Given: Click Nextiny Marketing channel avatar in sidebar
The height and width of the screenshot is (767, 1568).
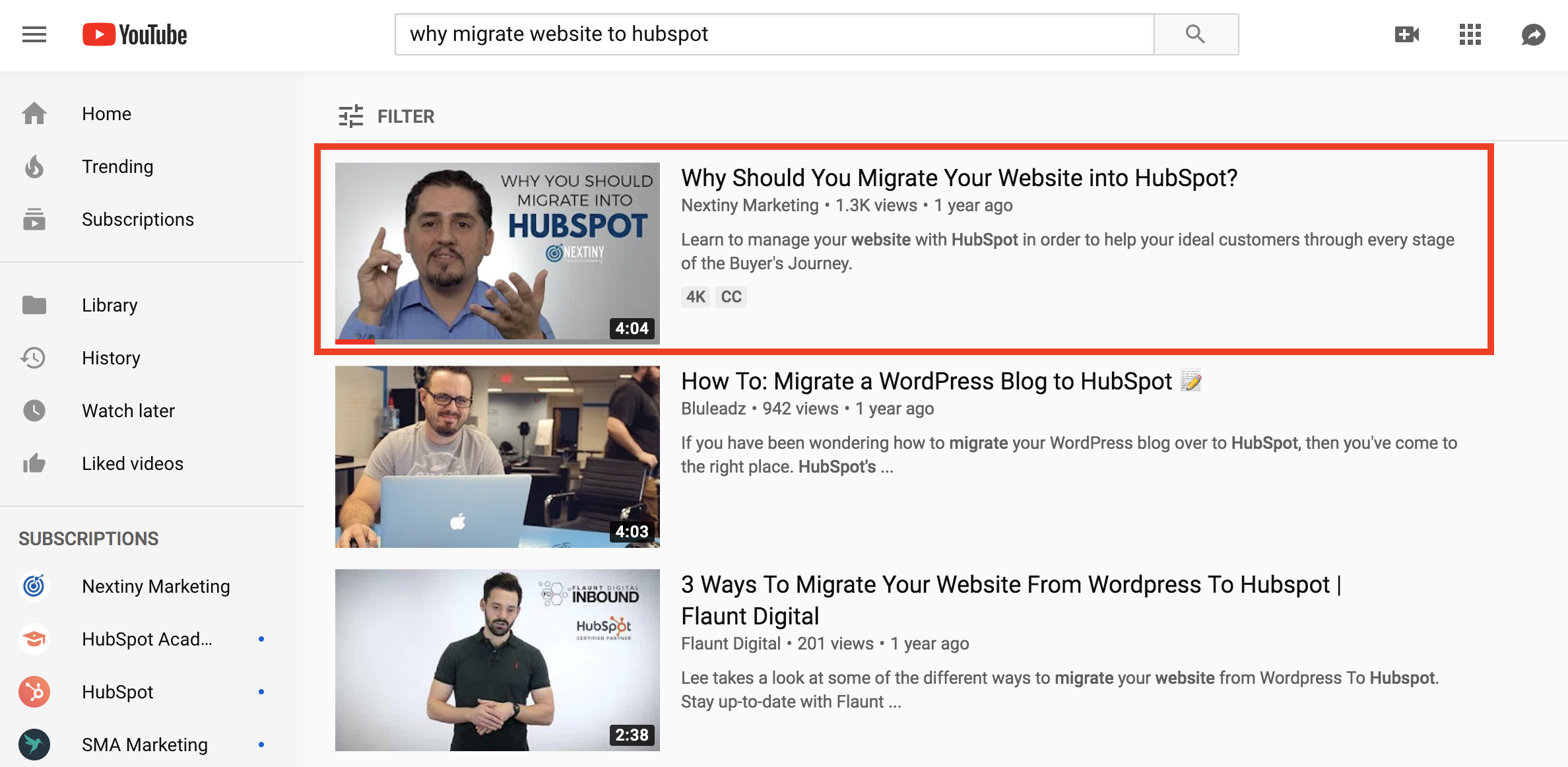Looking at the screenshot, I should point(34,586).
